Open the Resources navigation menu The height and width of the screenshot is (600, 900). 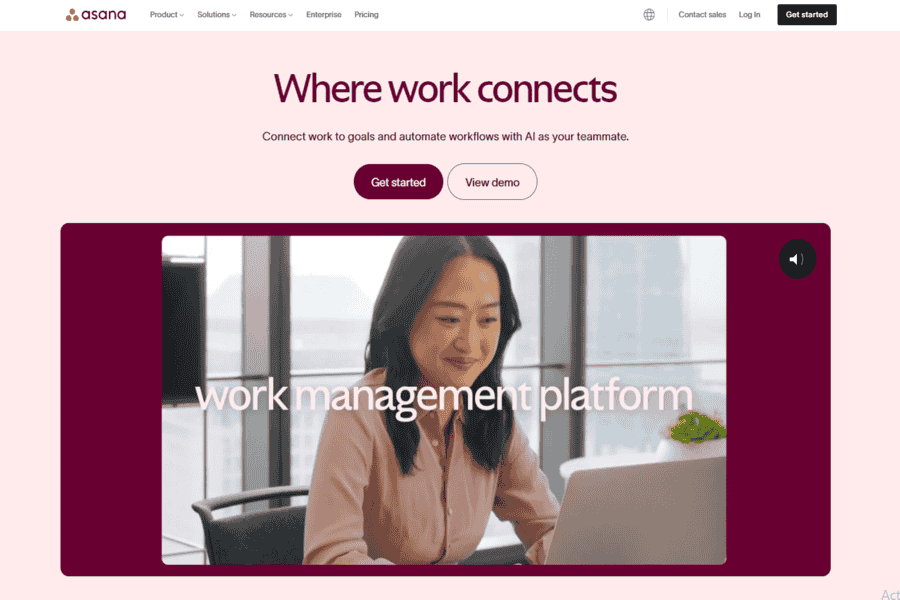pos(271,14)
